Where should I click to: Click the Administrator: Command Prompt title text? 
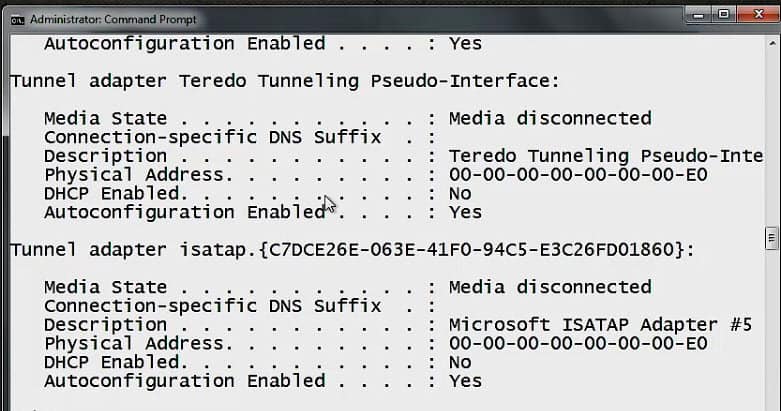click(113, 19)
